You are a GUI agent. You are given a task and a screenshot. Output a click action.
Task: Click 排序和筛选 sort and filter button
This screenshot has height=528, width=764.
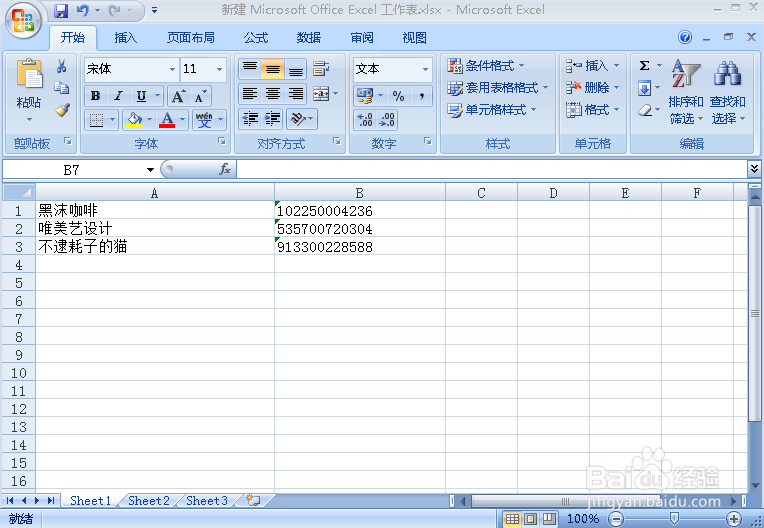click(686, 92)
